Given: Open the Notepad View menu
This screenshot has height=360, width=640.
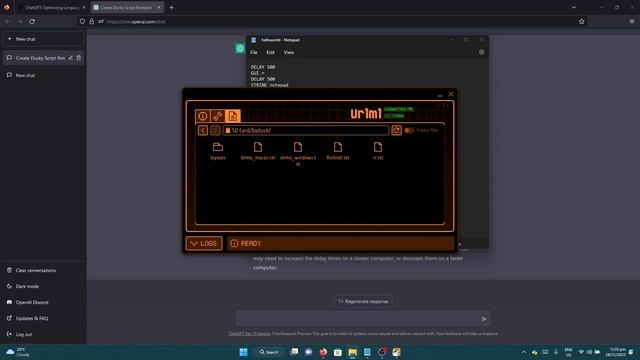Looking at the screenshot, I should click(x=289, y=52).
